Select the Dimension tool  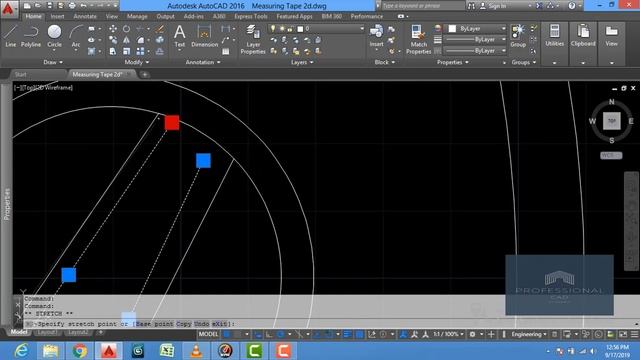click(x=204, y=37)
